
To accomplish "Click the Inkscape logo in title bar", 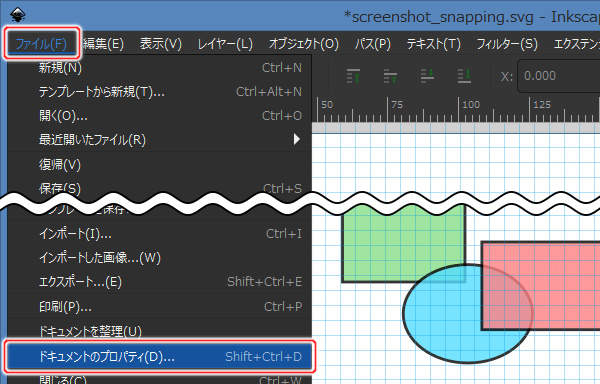I will pyautogui.click(x=17, y=15).
